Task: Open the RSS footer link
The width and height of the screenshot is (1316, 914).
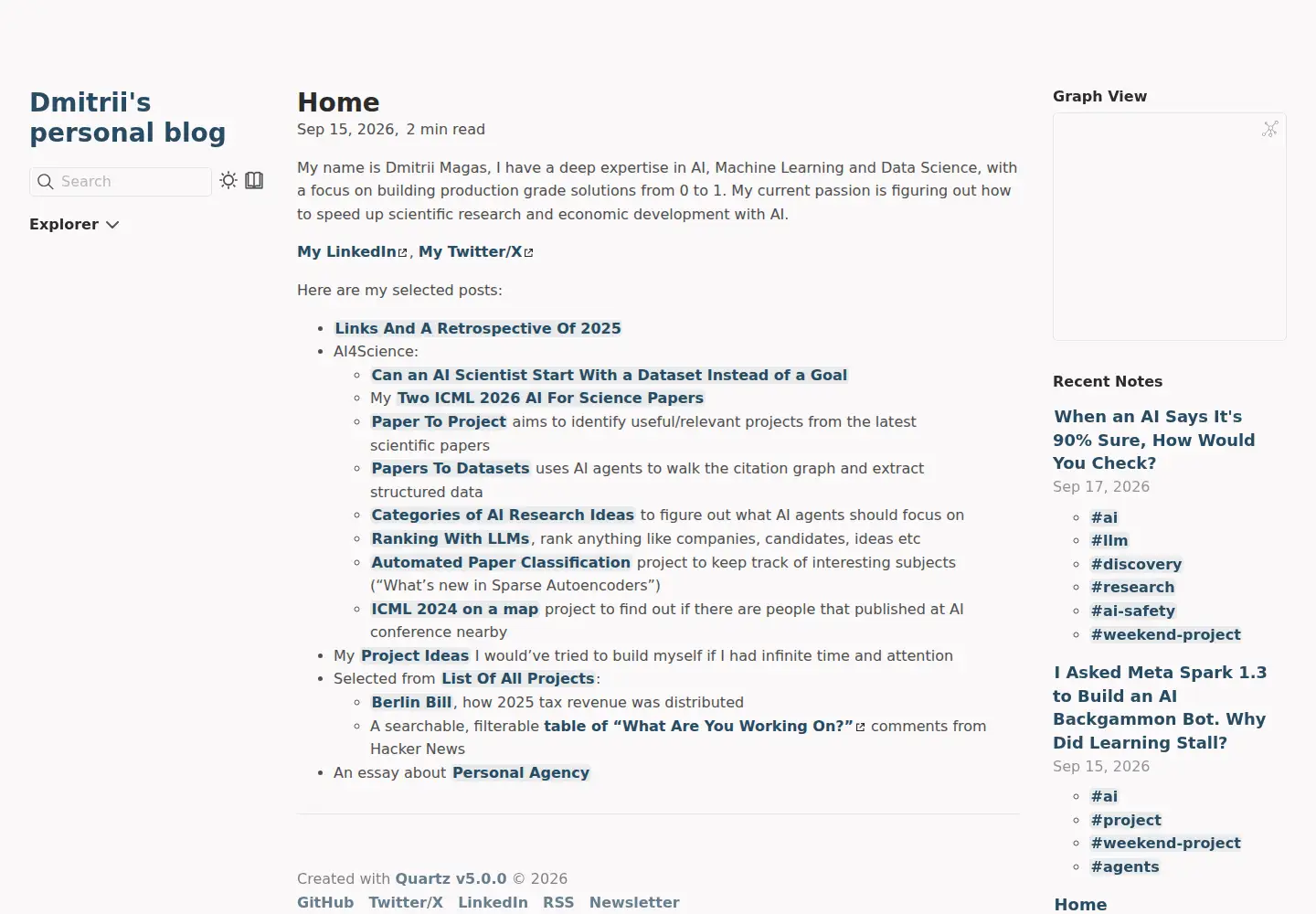Action: [558, 902]
